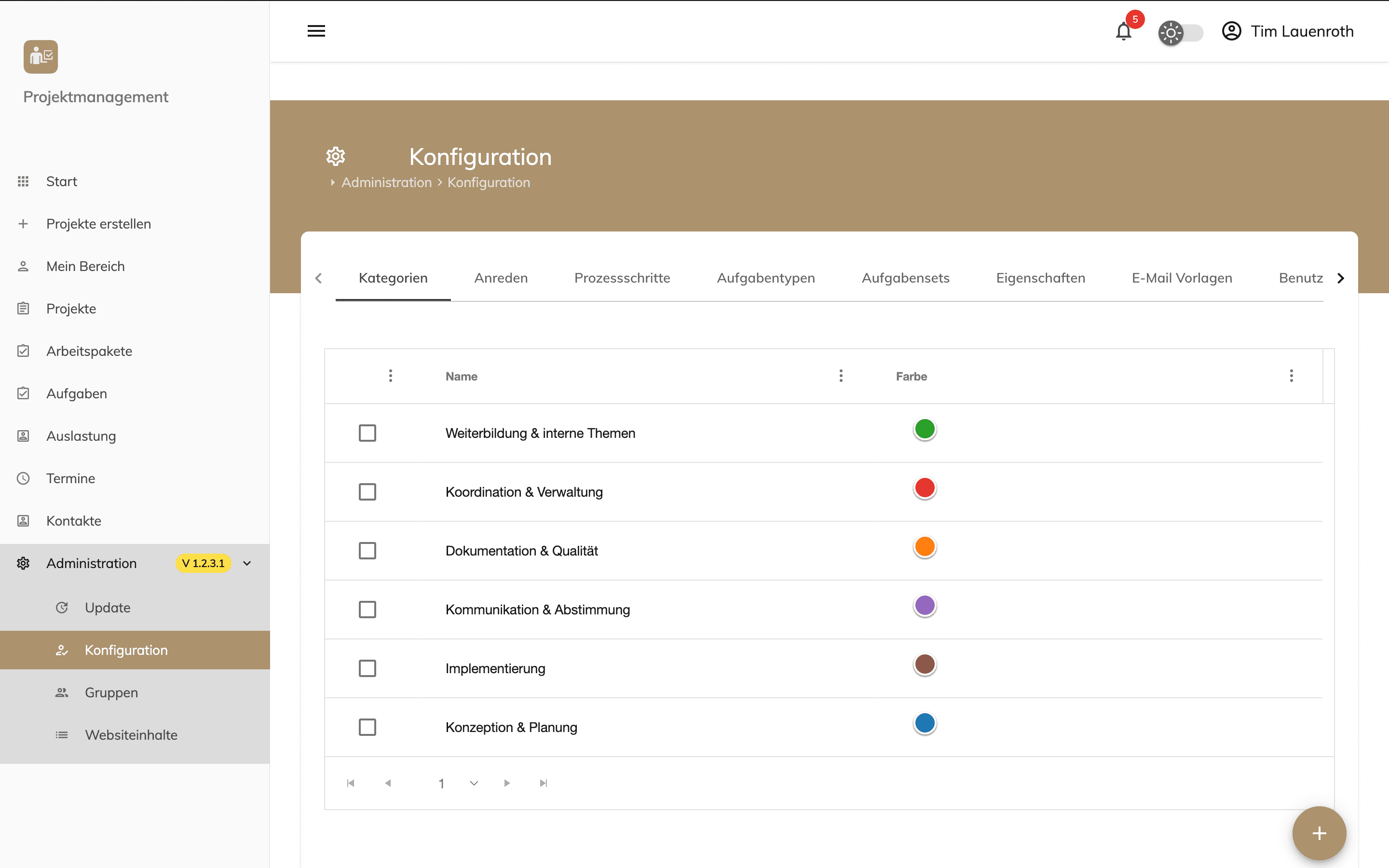Switch to the Aufgabensets tab
1389x868 pixels.
905,278
